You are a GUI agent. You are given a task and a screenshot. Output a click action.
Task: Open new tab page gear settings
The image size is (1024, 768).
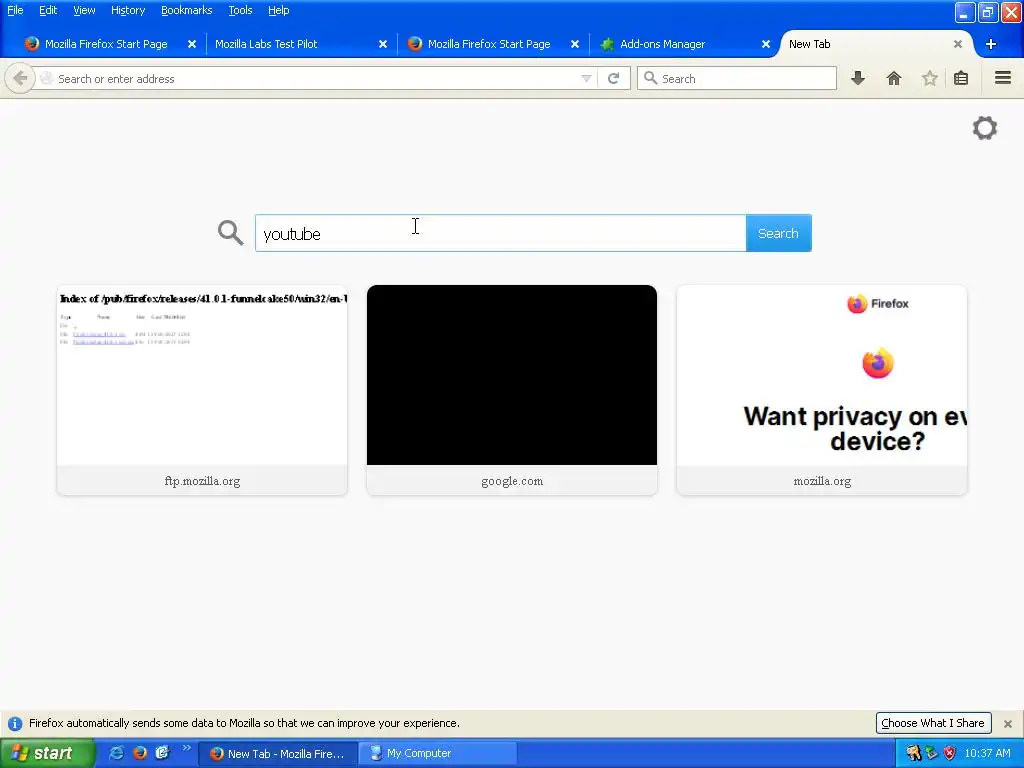[985, 128]
